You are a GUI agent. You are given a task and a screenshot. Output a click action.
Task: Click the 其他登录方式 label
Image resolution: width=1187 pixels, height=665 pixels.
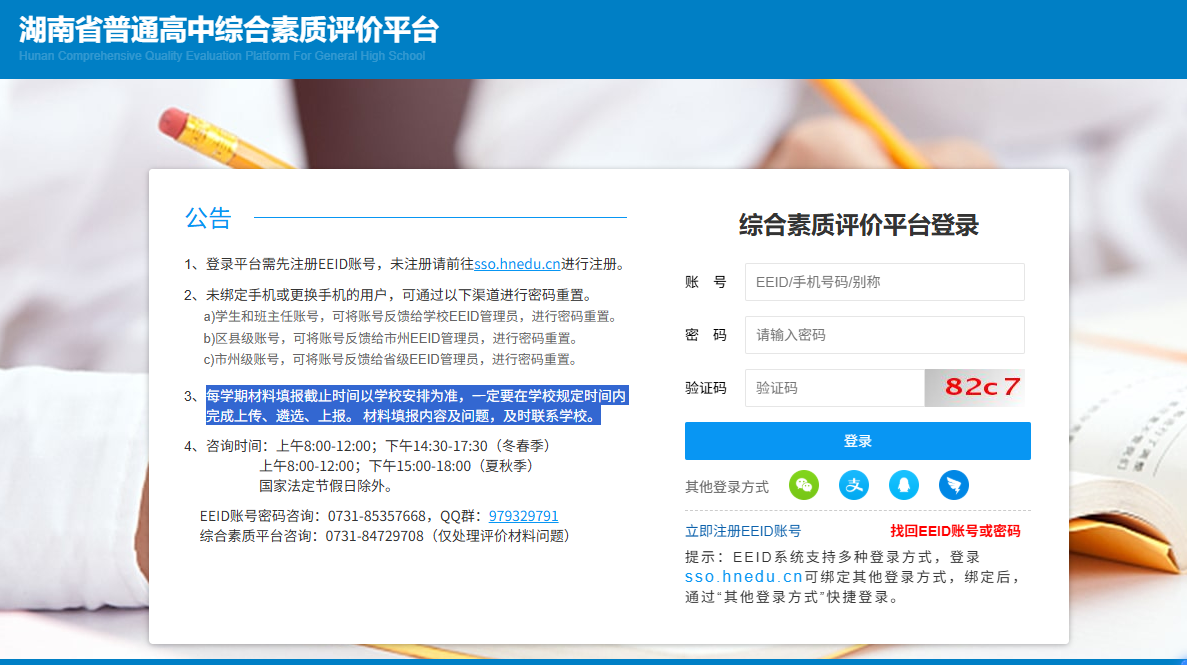[727, 487]
